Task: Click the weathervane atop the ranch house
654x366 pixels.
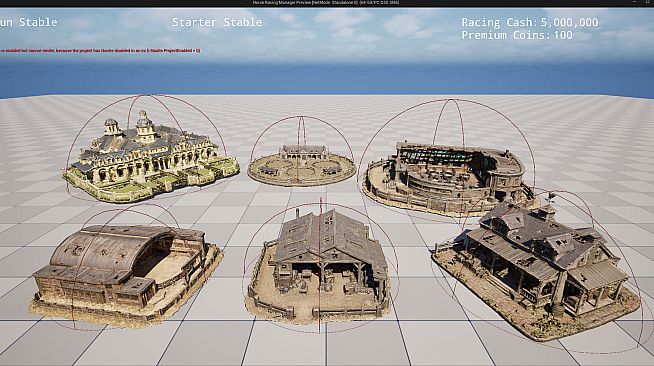Action: pyautogui.click(x=551, y=198)
